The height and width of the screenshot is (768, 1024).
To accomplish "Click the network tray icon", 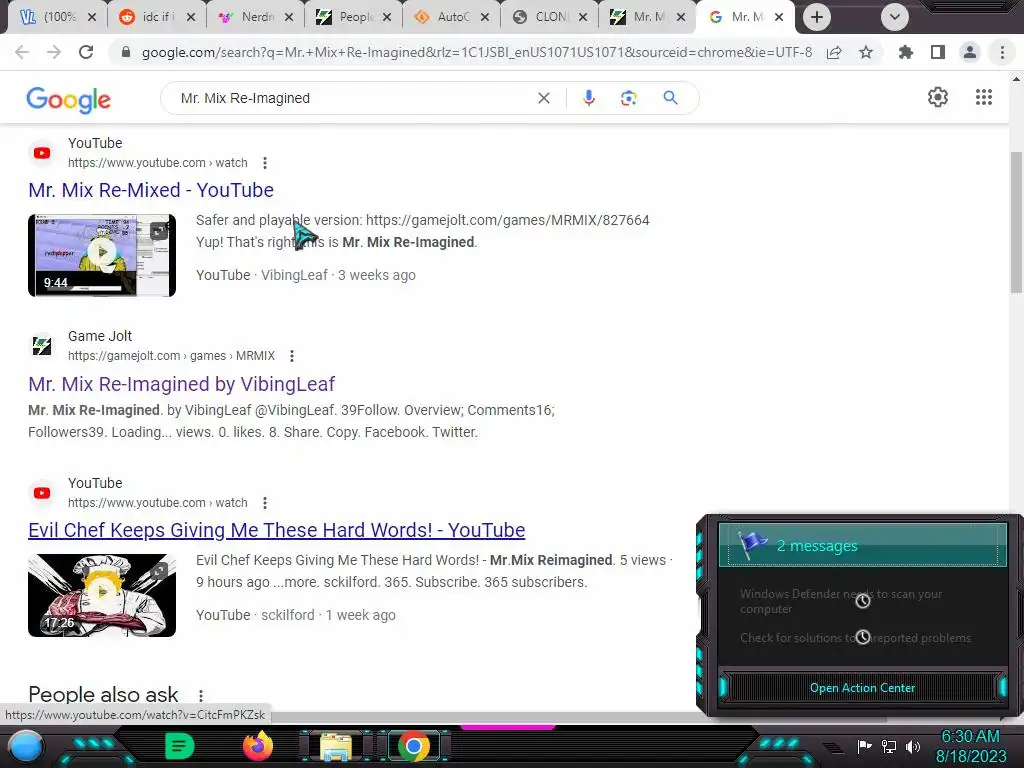I will pyautogui.click(x=889, y=746).
